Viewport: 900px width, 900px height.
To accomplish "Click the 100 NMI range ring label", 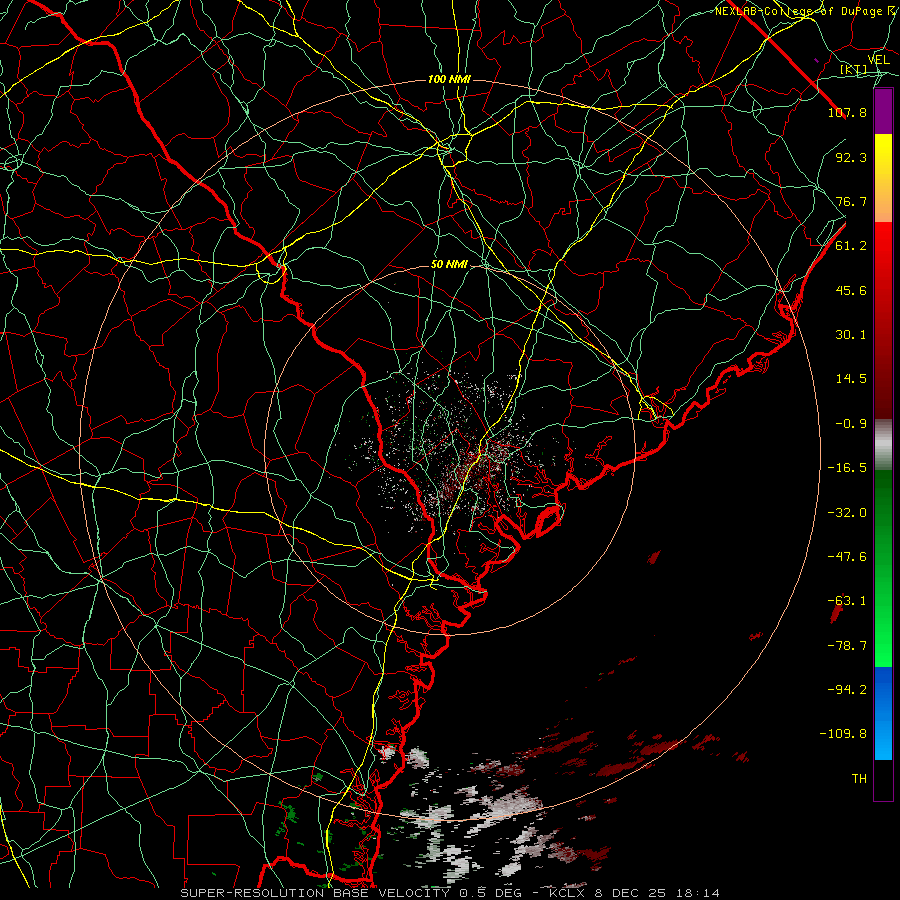I will (x=449, y=79).
